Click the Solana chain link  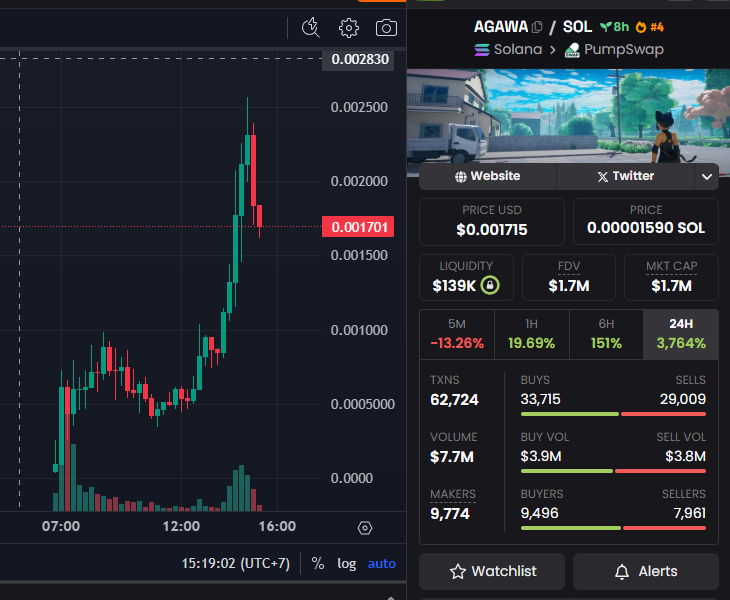pos(508,49)
